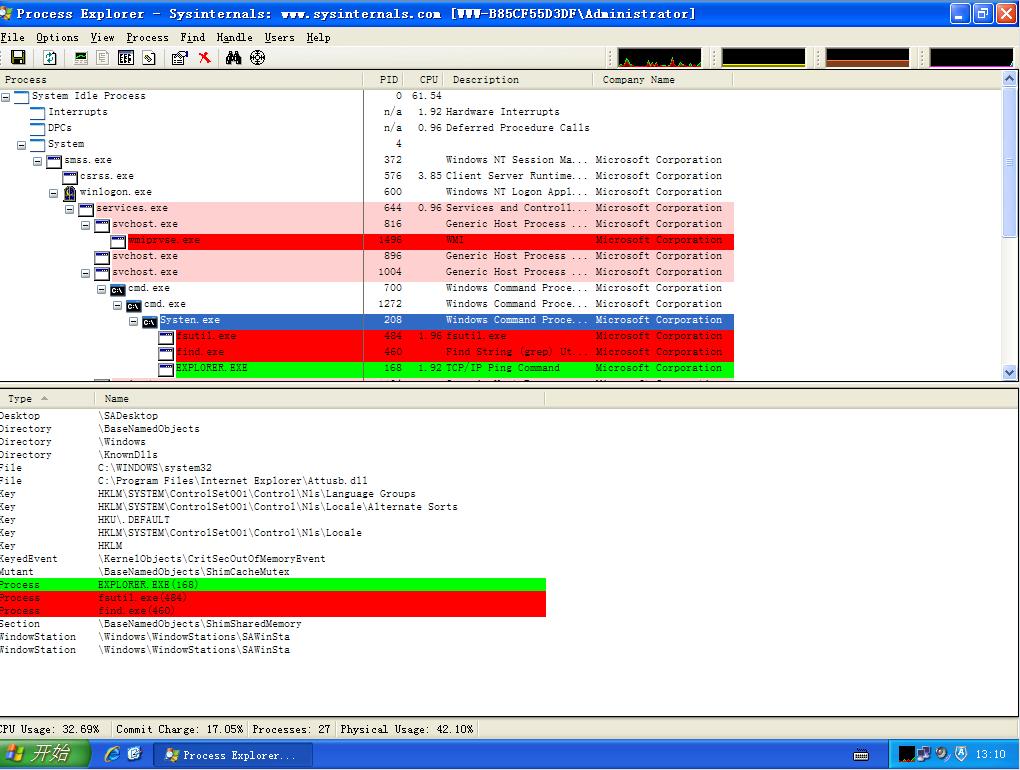This screenshot has height=770, width=1020.
Task: Sort by the PID column header
Action: [x=383, y=79]
